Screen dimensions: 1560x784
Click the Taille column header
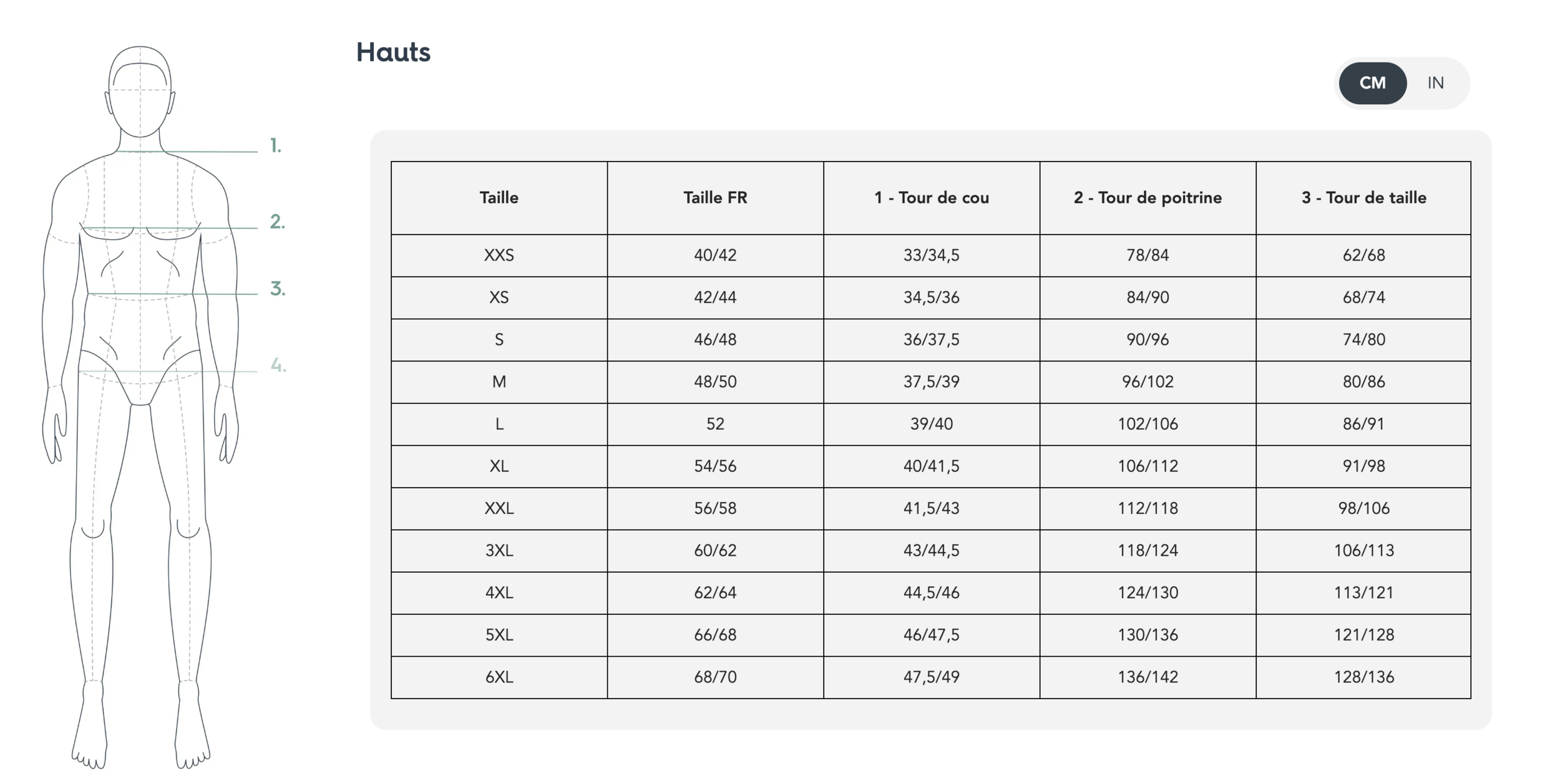tap(499, 198)
